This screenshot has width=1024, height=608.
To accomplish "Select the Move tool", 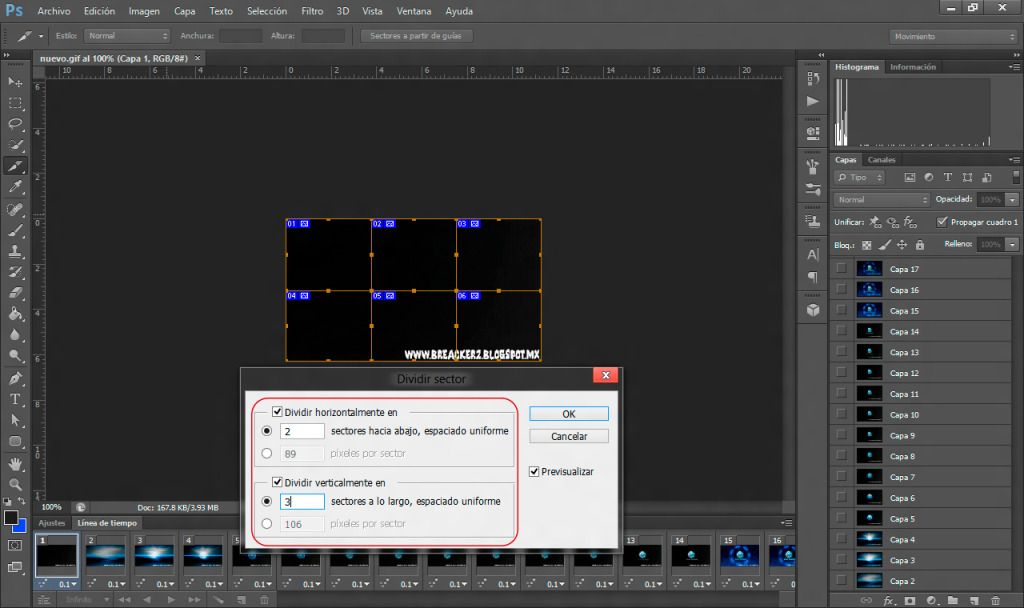I will 15,82.
